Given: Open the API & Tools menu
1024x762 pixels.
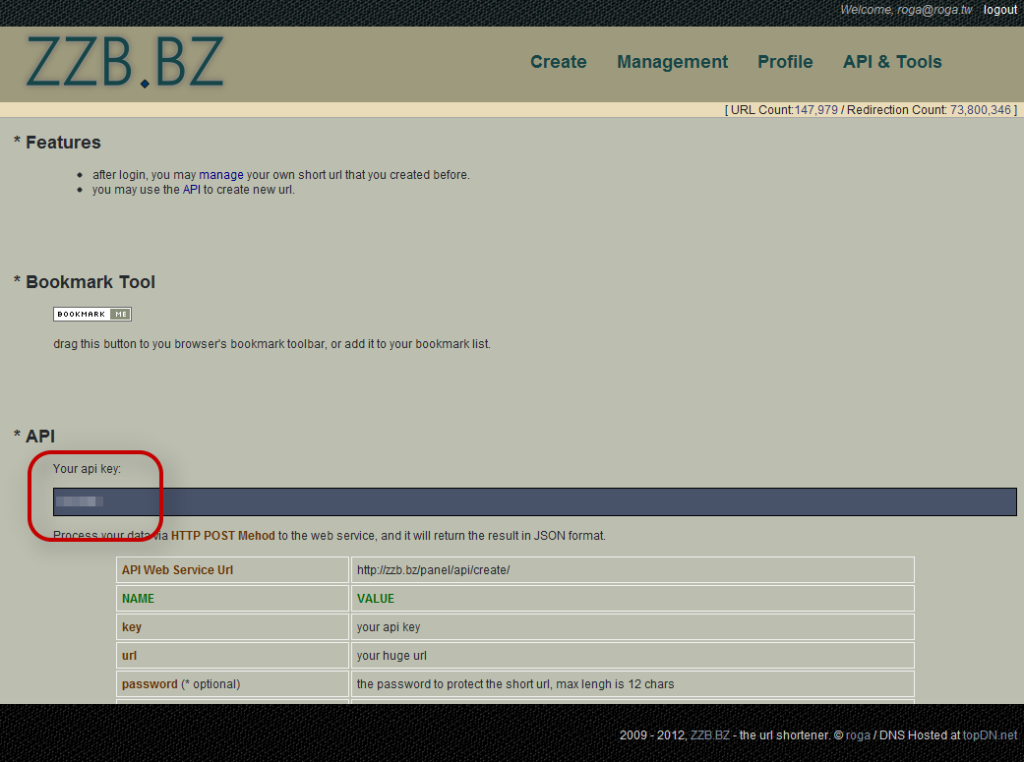Looking at the screenshot, I should (x=892, y=62).
